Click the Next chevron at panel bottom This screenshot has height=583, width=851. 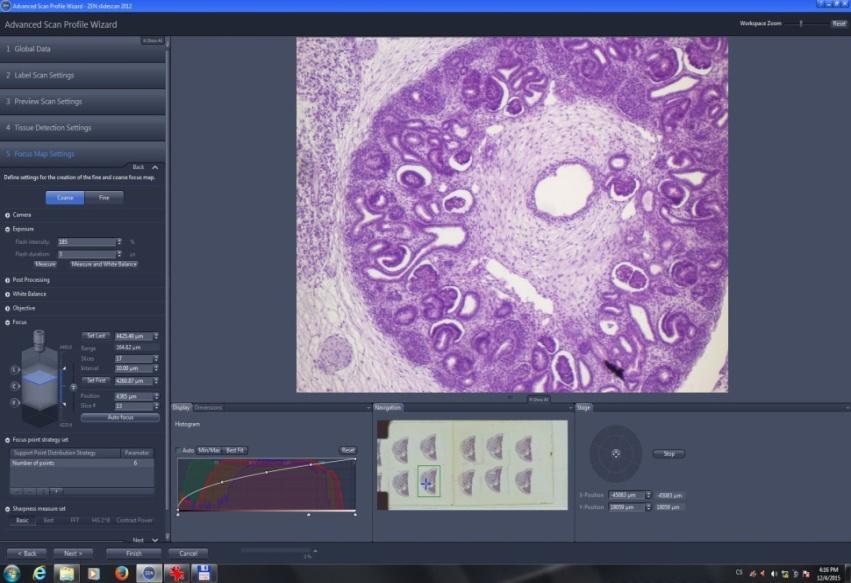(155, 540)
